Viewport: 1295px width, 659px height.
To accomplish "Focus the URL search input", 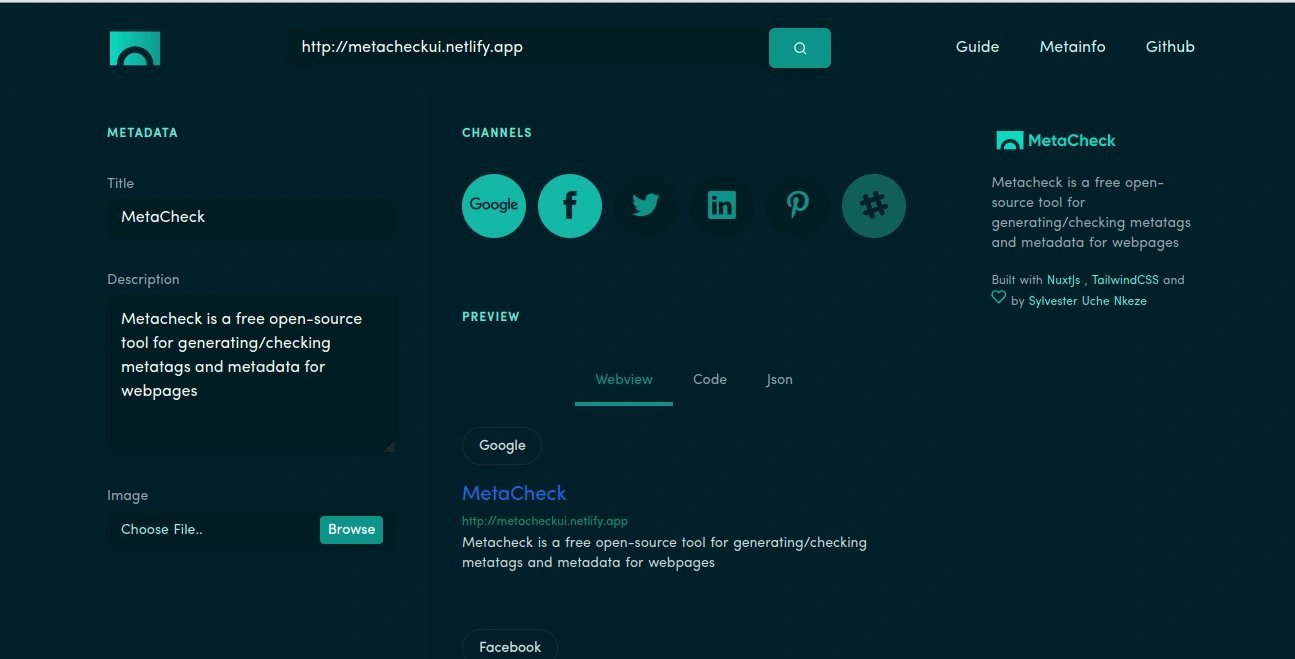I will tap(528, 47).
